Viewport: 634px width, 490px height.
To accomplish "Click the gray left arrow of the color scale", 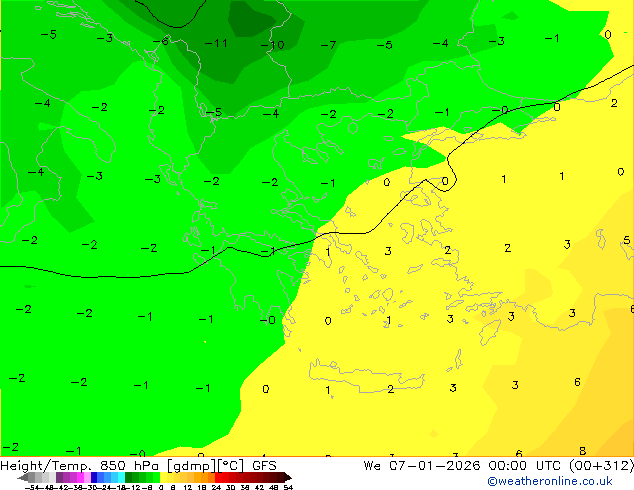I will click(22, 477).
